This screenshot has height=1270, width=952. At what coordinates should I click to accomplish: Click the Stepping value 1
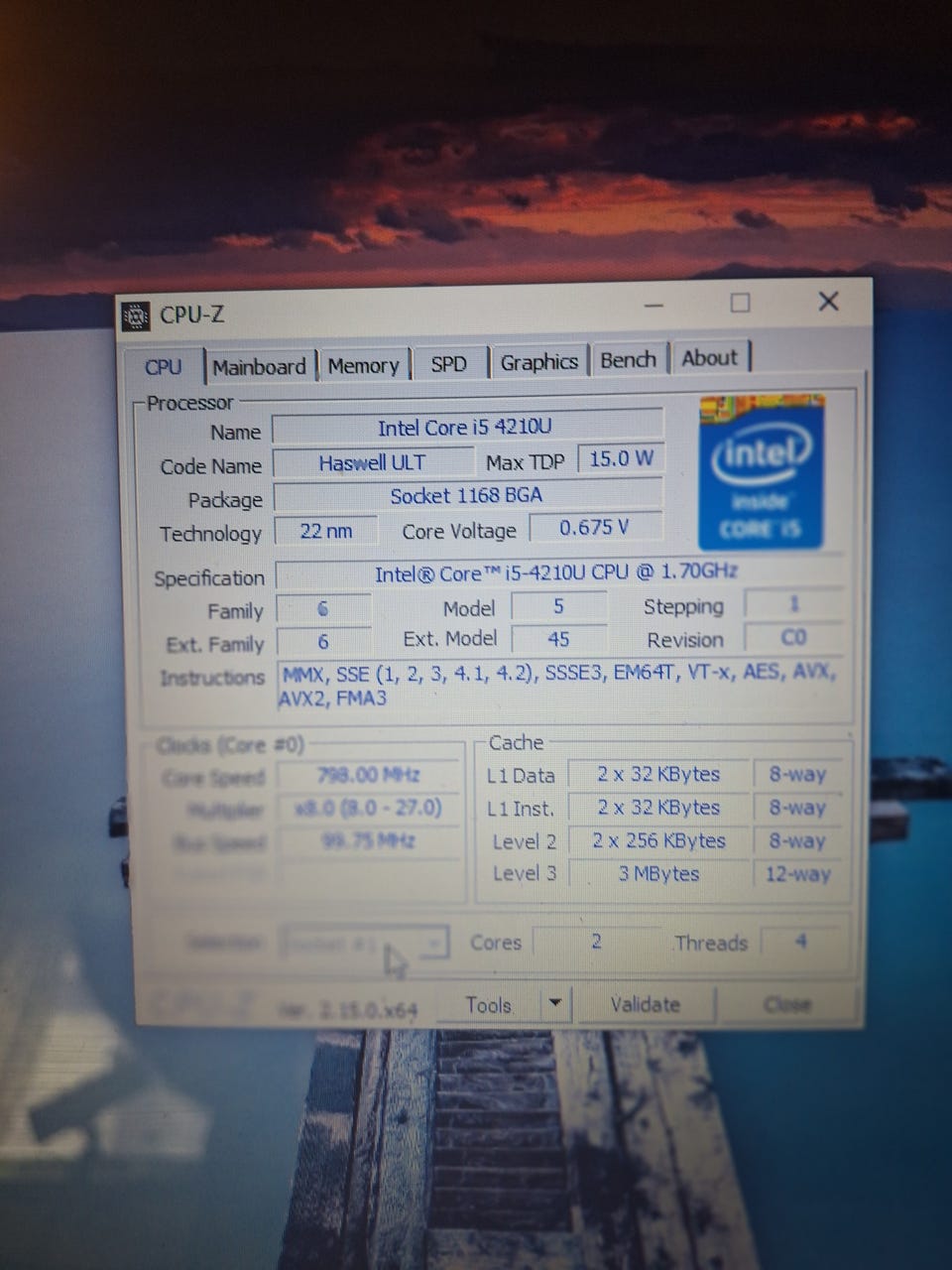793,604
